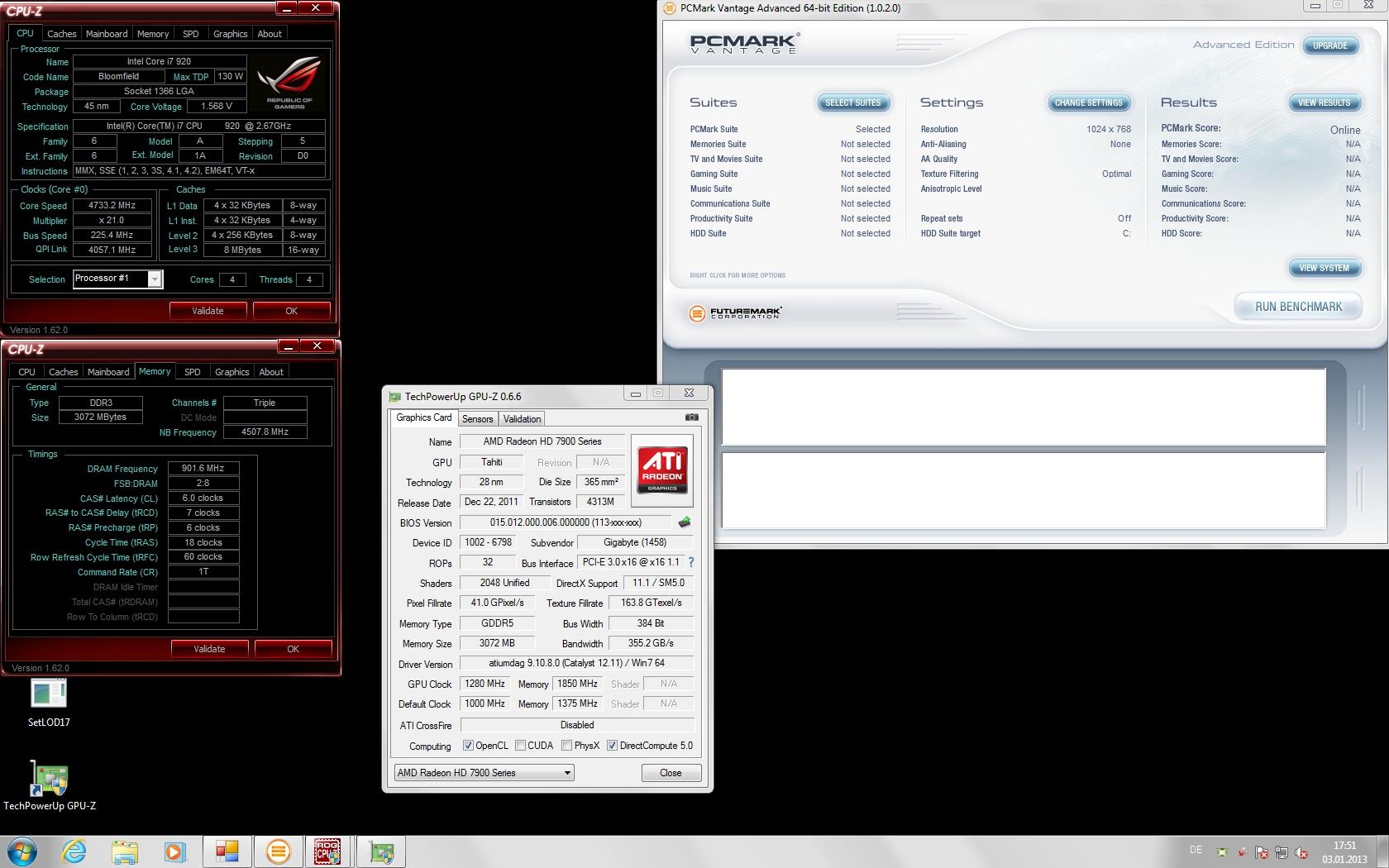Viewport: 1389px width, 868px height.
Task: Click ATI Radeon logo in GPU-Z
Action: (662, 470)
